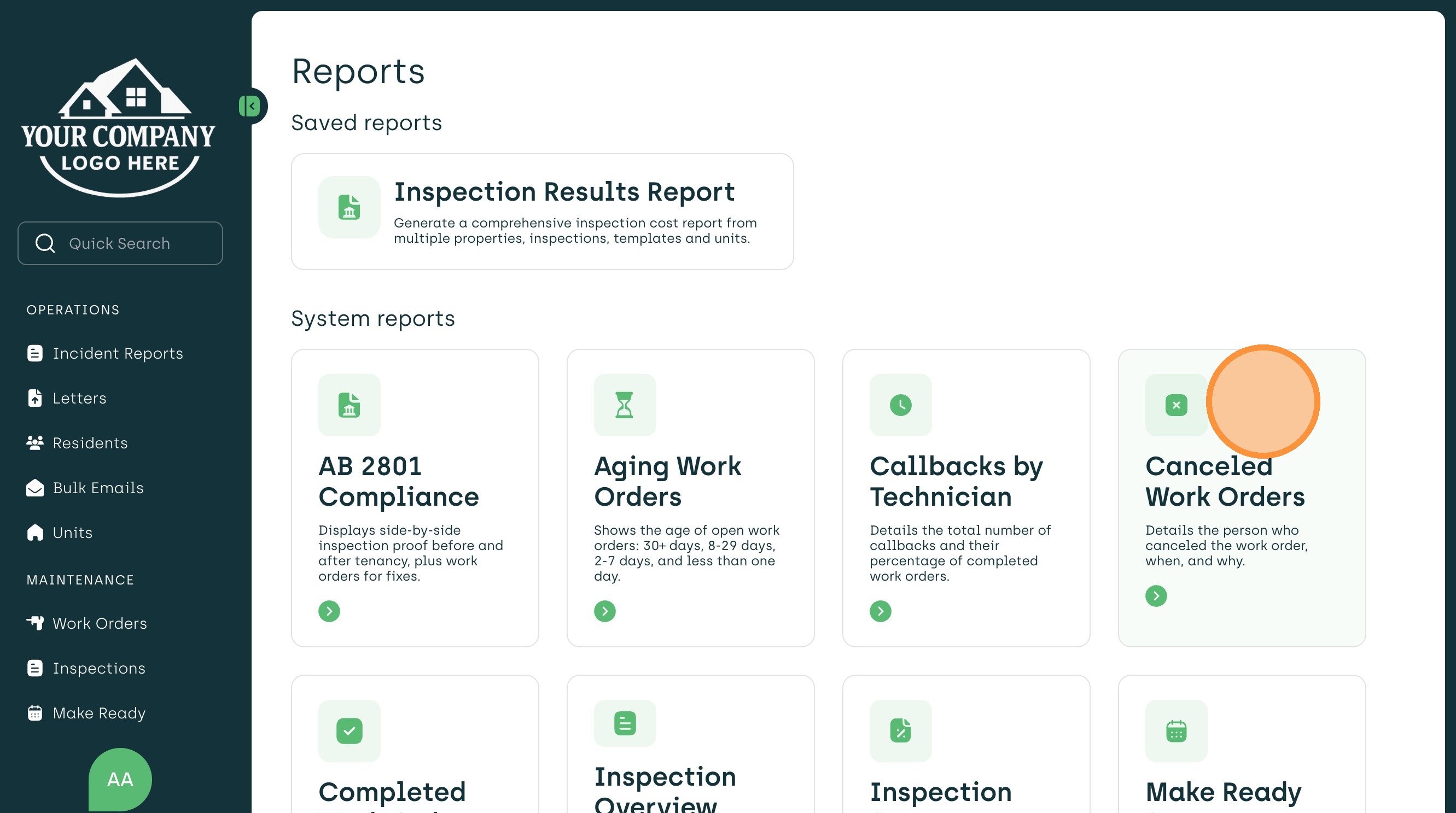The width and height of the screenshot is (1456, 813).
Task: Click the Make Ready sidebar link
Action: click(x=99, y=713)
